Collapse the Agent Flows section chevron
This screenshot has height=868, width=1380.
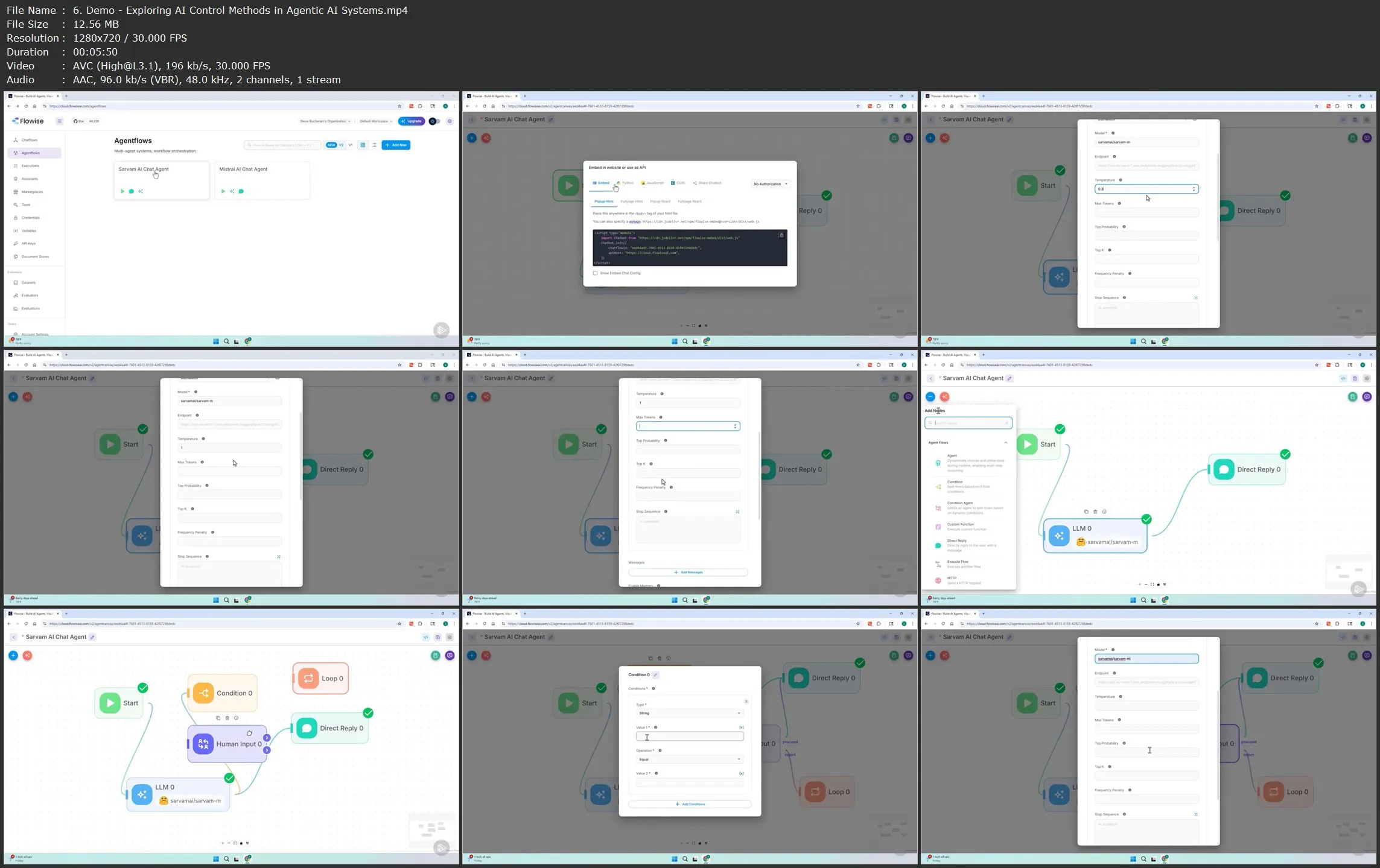1005,443
